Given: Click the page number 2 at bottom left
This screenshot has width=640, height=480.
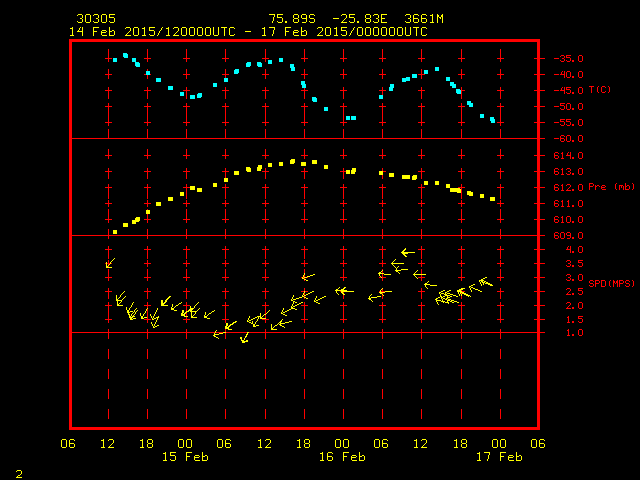Looking at the screenshot, I should click(x=19, y=474).
